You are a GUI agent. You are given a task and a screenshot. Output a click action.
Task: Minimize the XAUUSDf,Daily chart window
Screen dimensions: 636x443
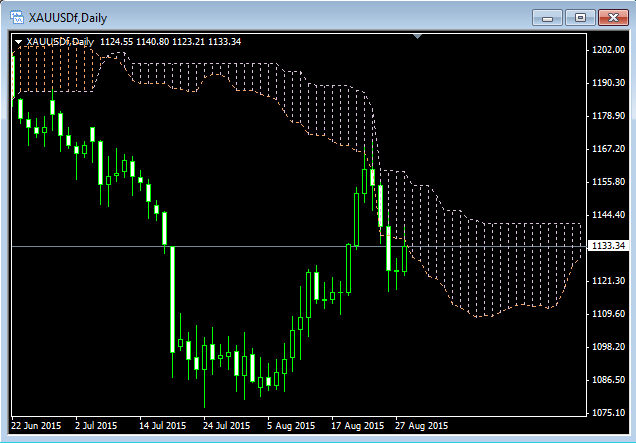[547, 18]
